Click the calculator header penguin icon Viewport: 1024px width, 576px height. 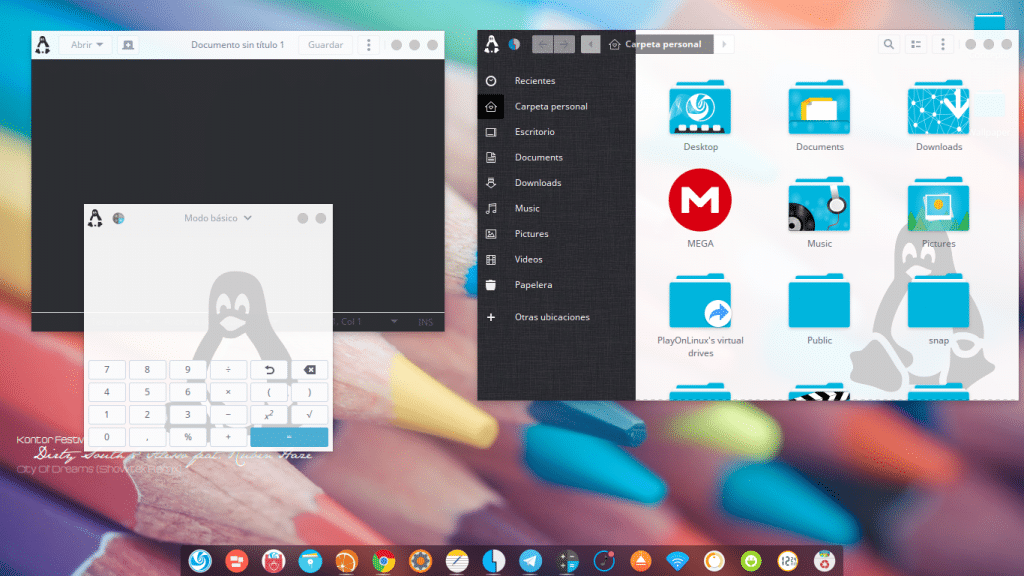[95, 218]
